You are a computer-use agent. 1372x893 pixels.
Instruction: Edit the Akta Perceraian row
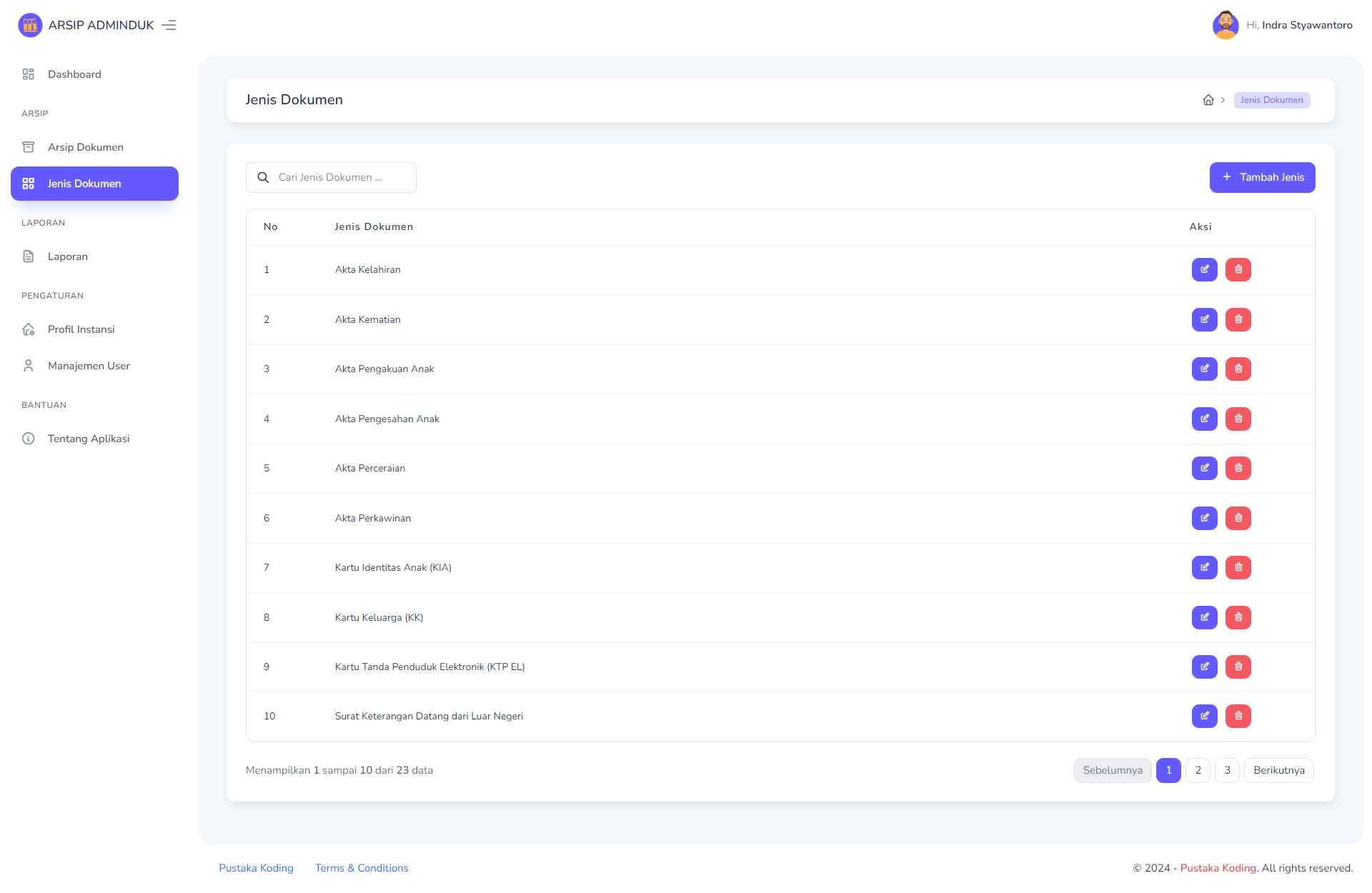[x=1205, y=468]
